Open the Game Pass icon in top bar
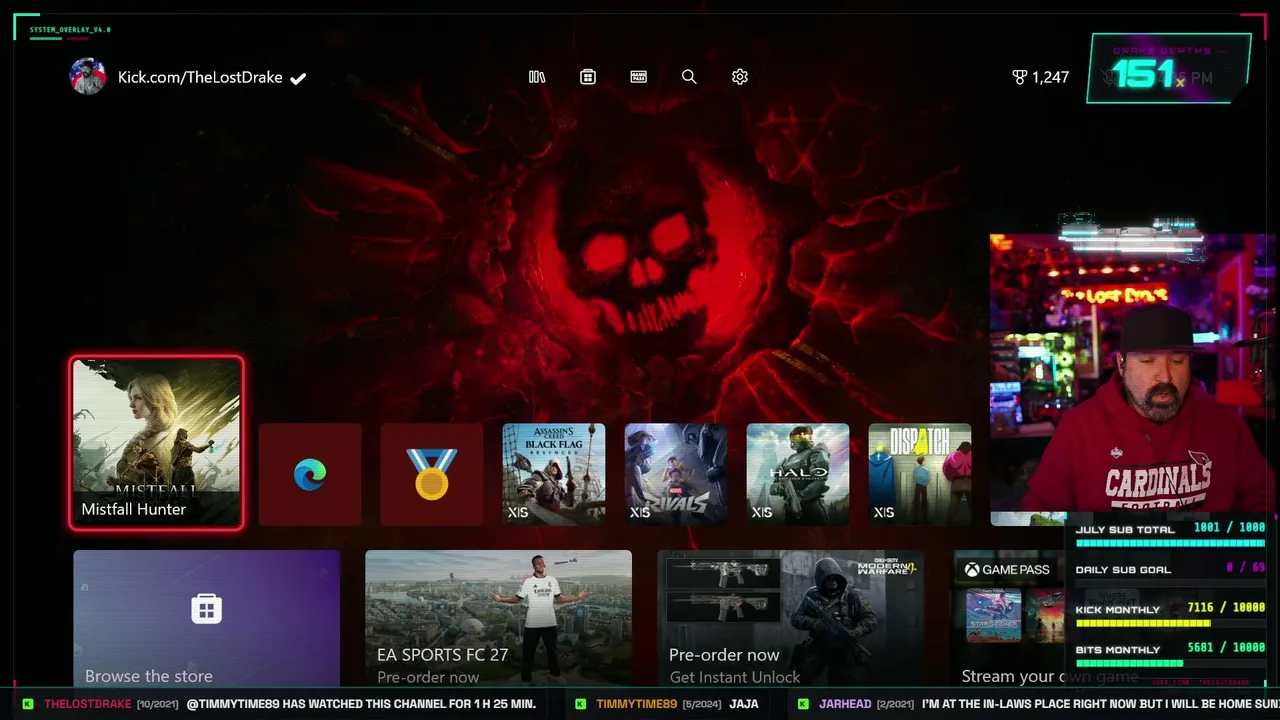This screenshot has width=1280, height=720. [x=639, y=77]
